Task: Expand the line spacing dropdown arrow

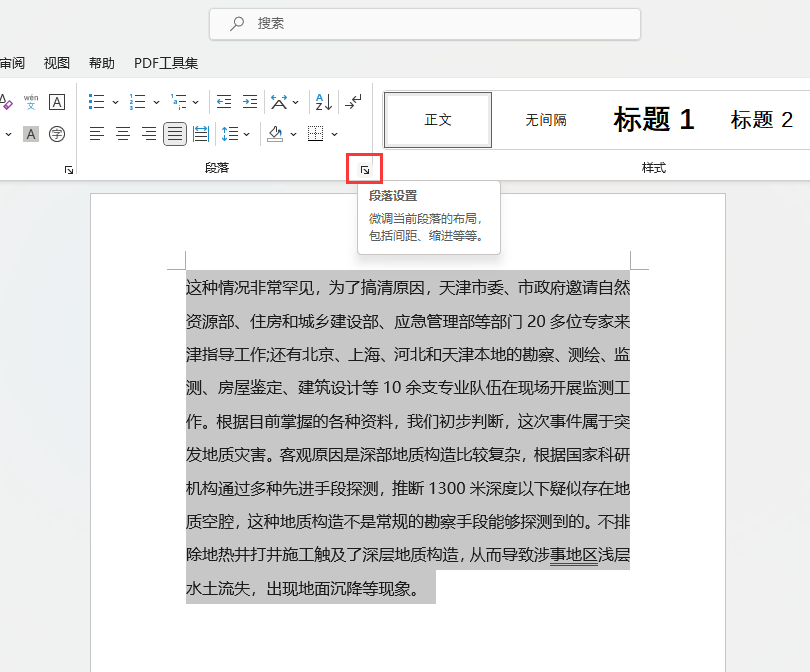Action: [247, 134]
